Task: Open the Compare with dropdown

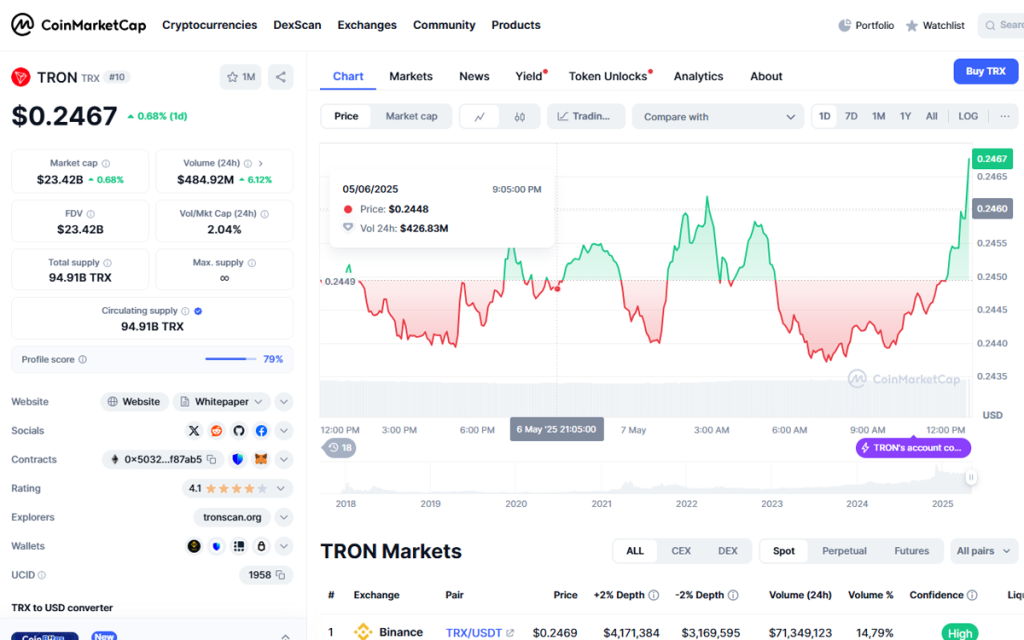Action: 718,117
